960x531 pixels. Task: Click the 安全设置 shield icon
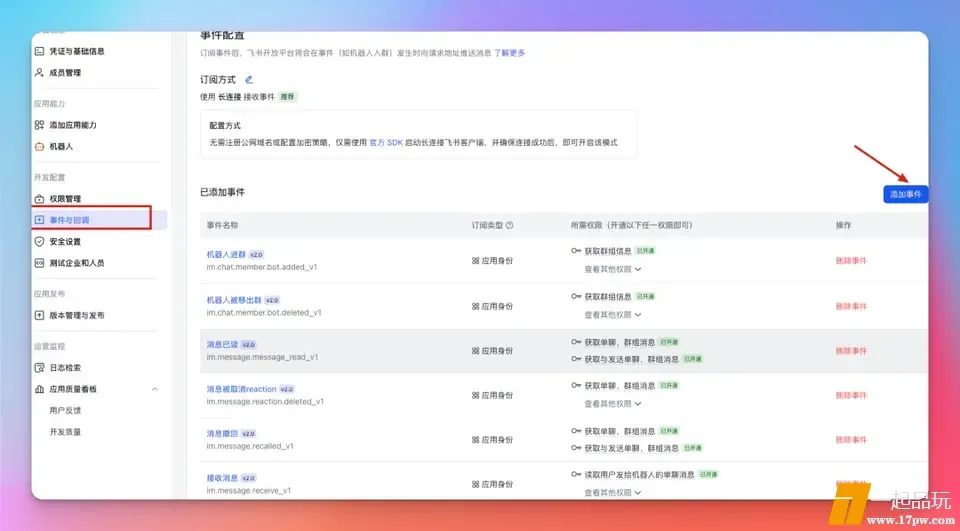pyautogui.click(x=39, y=242)
